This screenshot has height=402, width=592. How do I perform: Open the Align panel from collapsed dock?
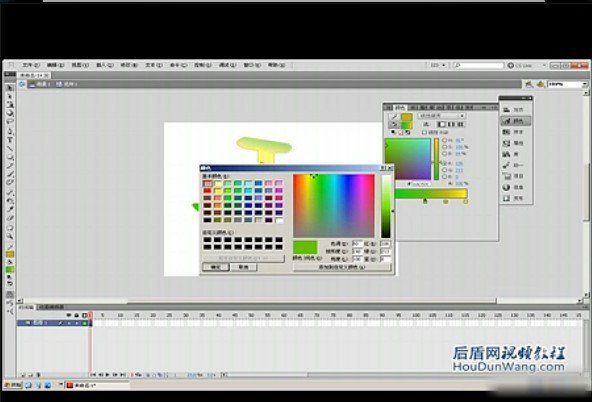516,109
